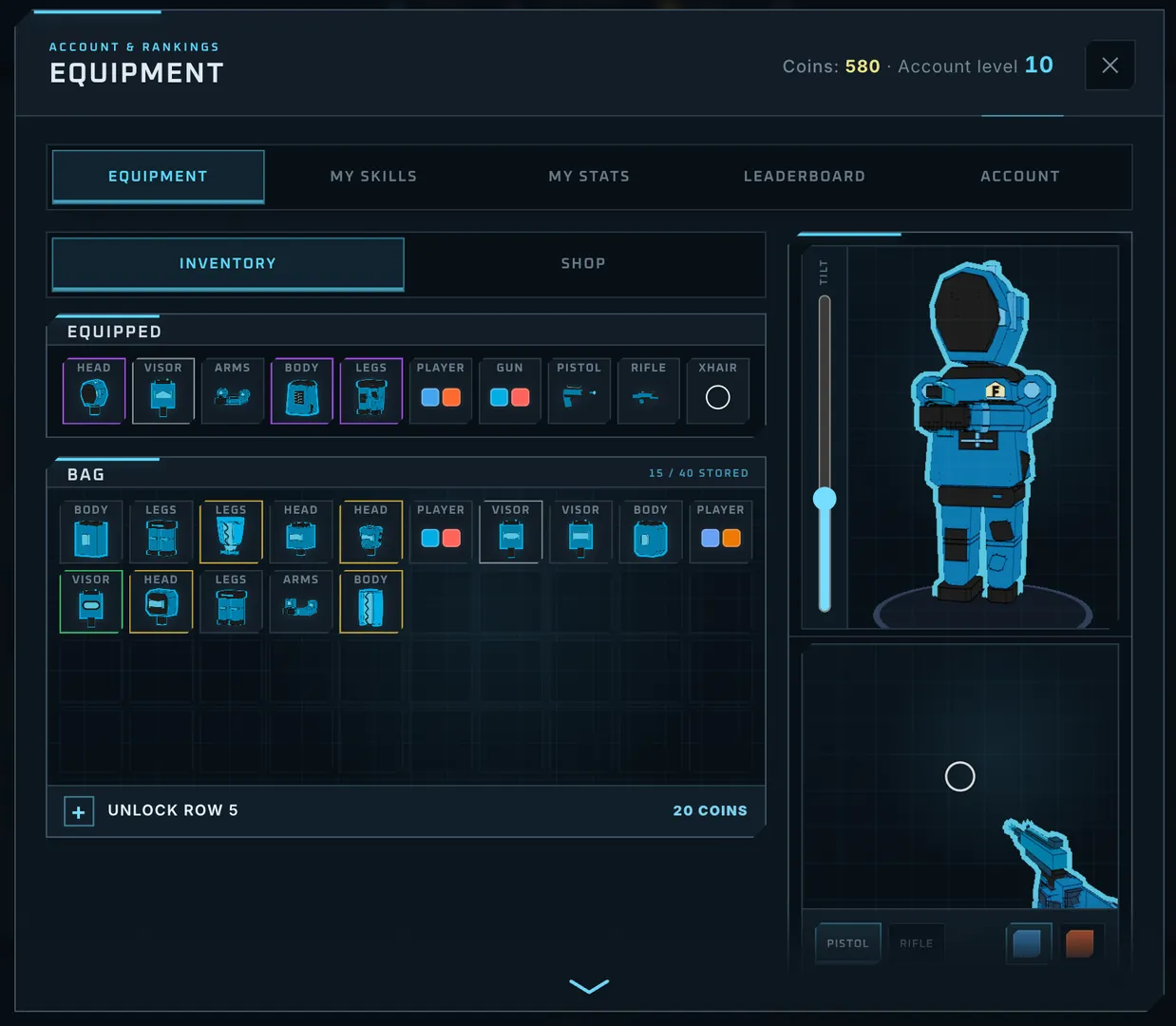This screenshot has height=1026, width=1176.
Task: Pick the HEAD item in bag row two
Action: 161,601
